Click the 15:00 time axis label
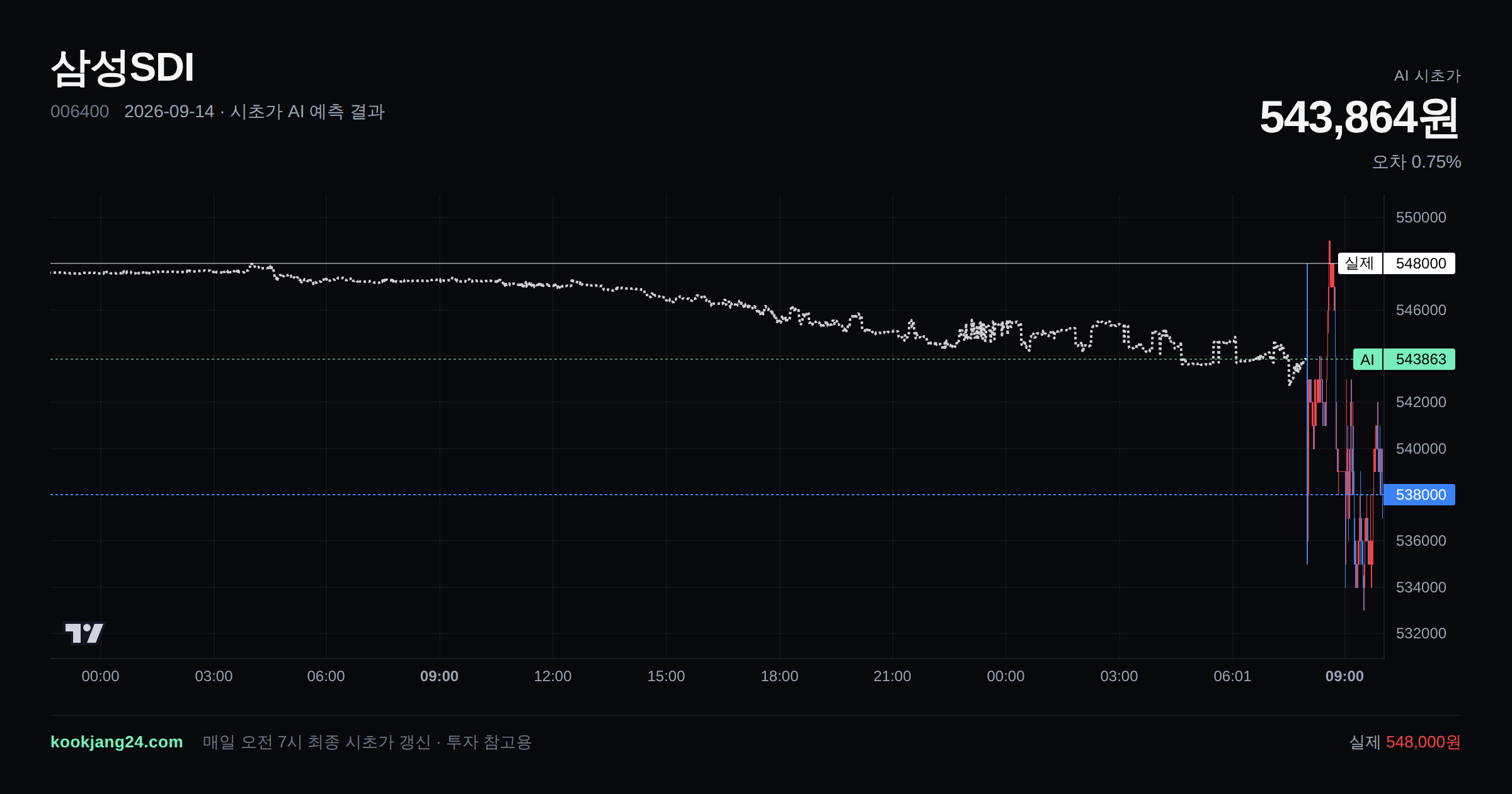 pyautogui.click(x=666, y=676)
